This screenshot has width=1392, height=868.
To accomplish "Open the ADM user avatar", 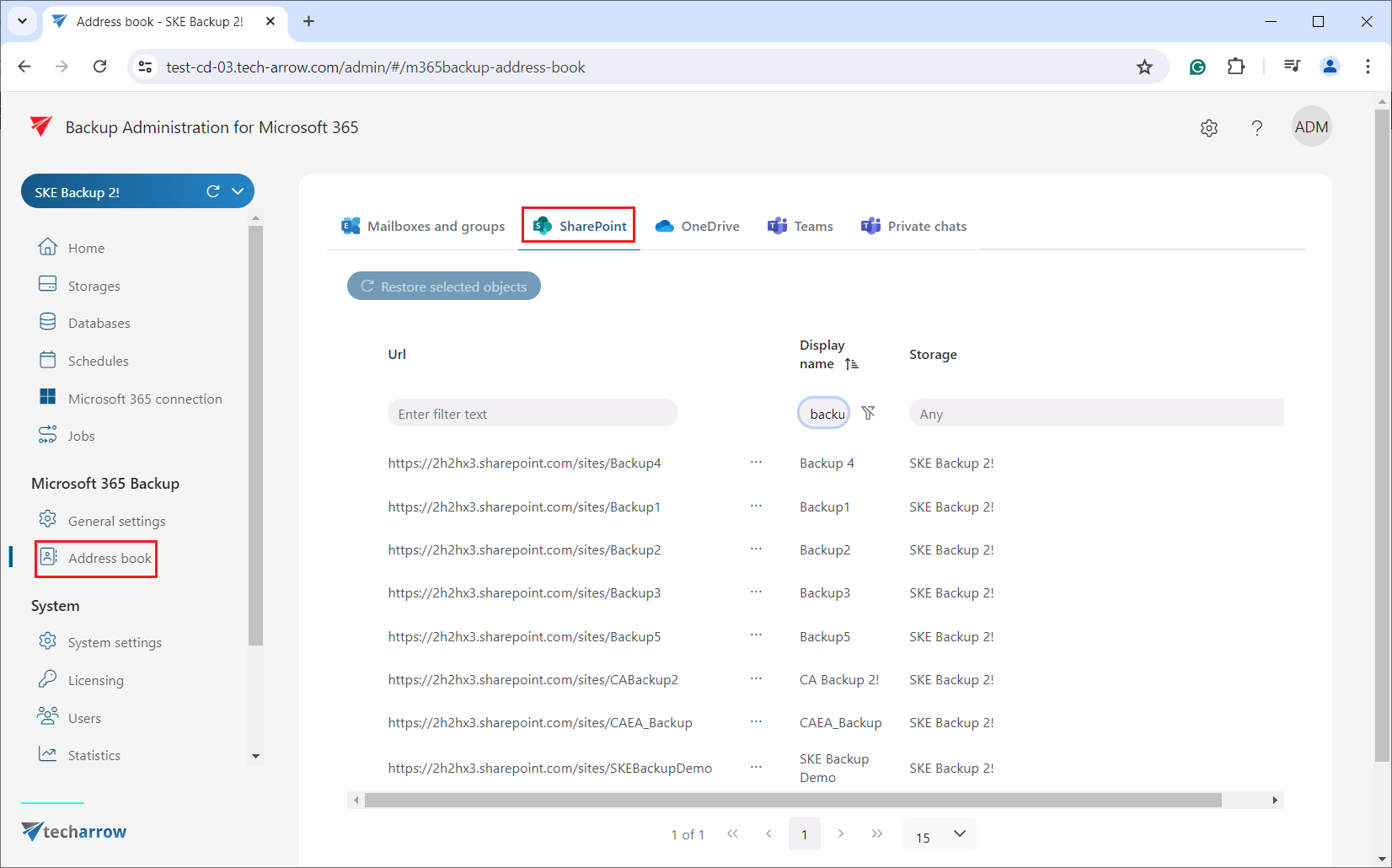I will pyautogui.click(x=1310, y=127).
